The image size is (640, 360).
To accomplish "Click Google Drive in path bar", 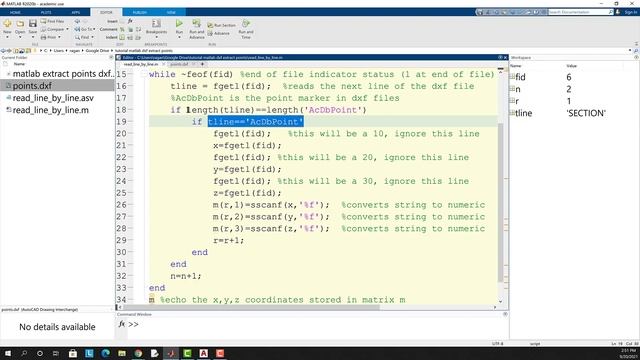I will (97, 51).
